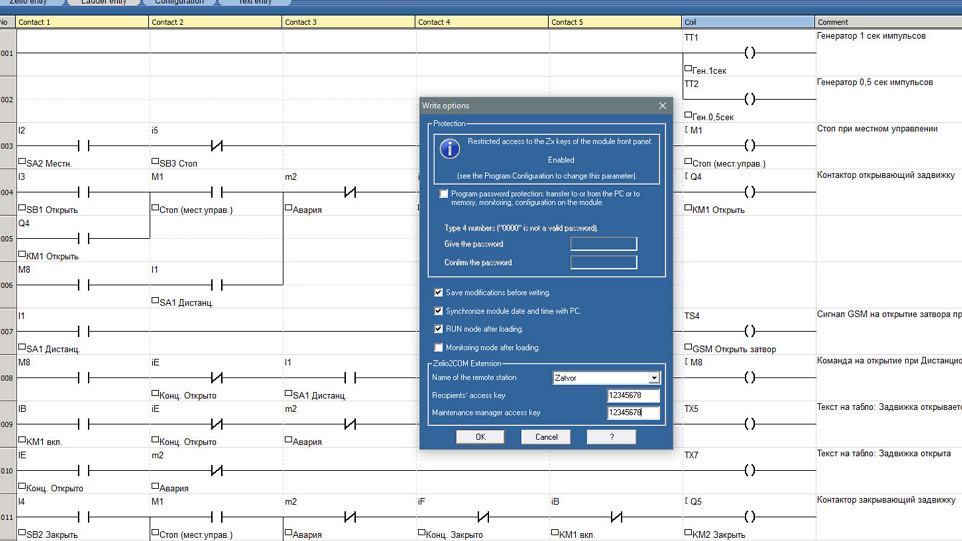The width and height of the screenshot is (962, 541).
Task: Select the m2 contact in row 010
Action: click(x=216, y=470)
